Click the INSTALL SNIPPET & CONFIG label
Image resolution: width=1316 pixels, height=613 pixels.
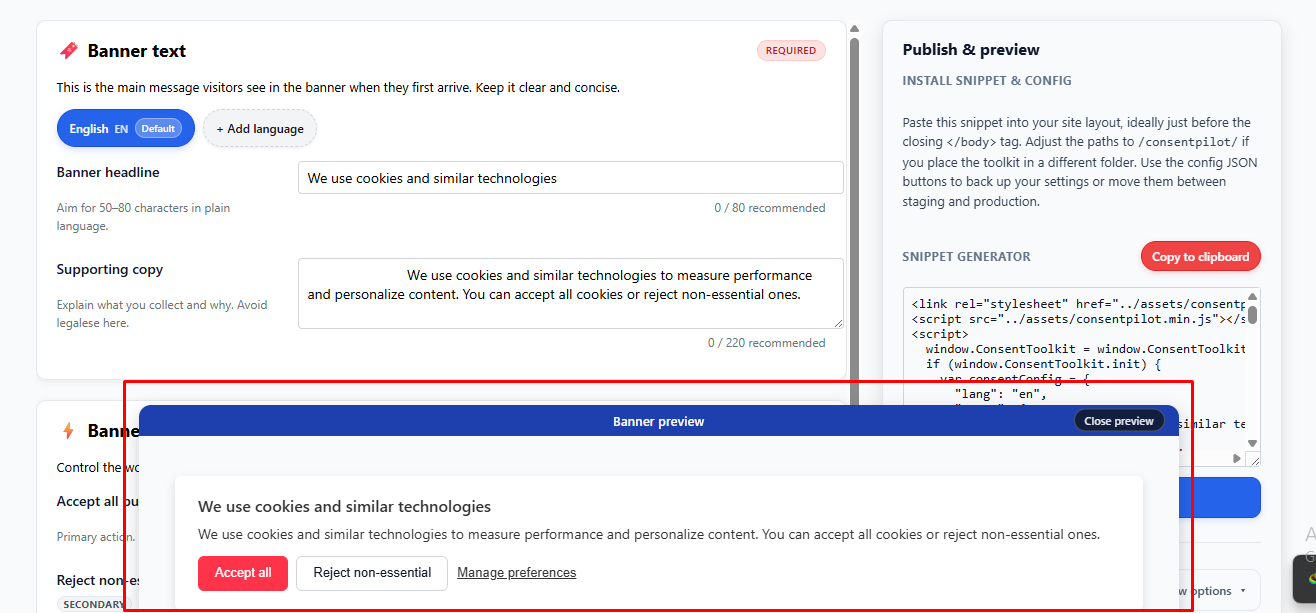987,81
